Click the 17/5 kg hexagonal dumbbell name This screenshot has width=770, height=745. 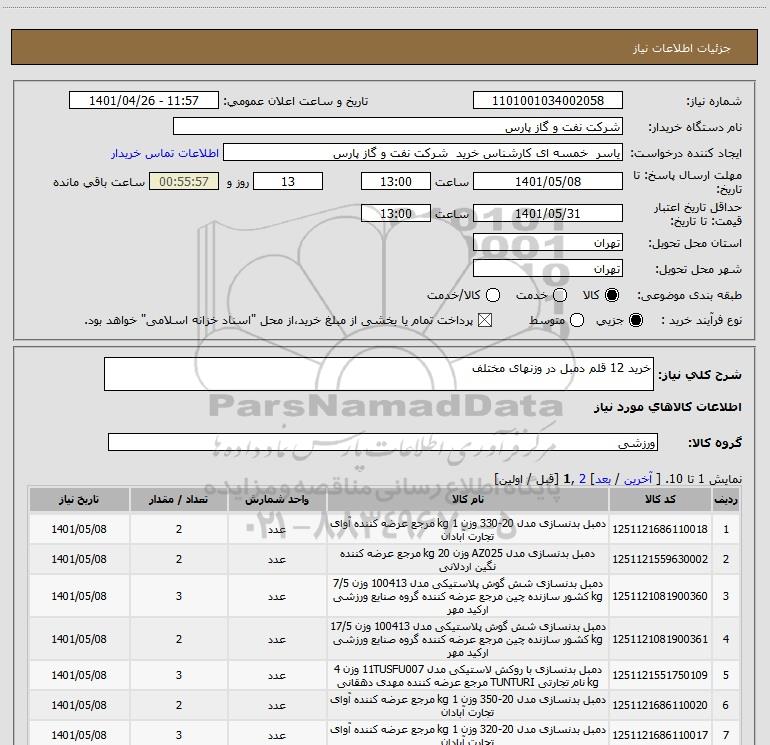click(468, 640)
